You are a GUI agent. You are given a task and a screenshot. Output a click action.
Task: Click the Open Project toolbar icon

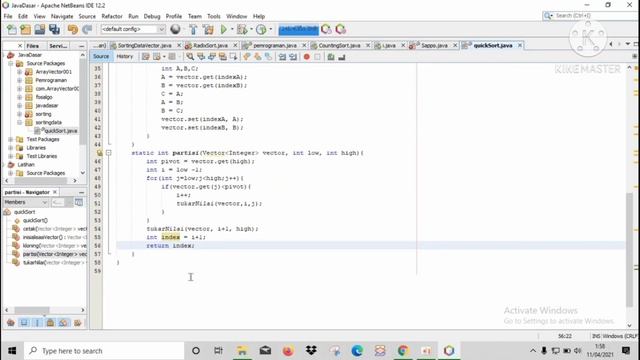[40, 29]
